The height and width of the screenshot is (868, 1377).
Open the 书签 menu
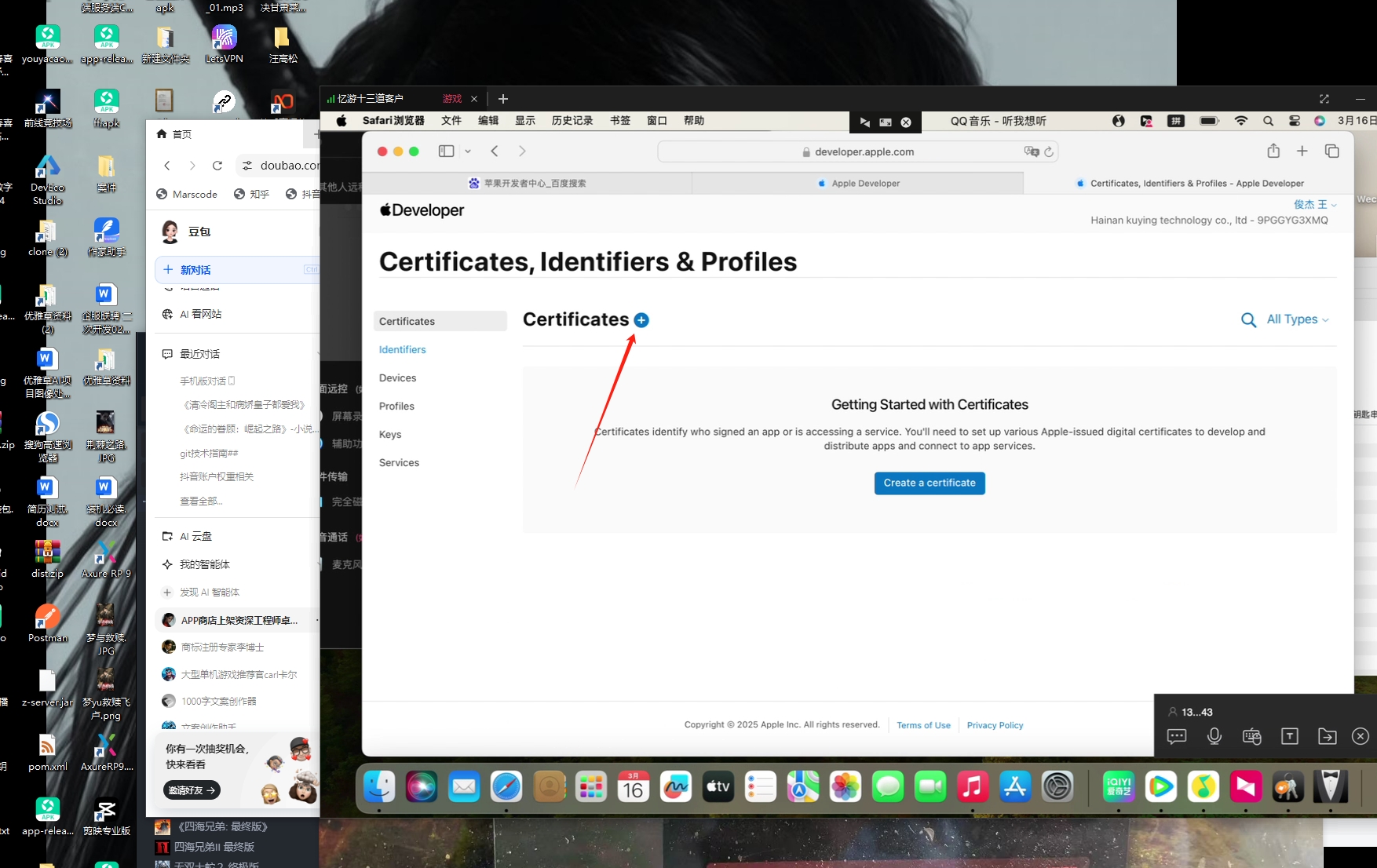[x=620, y=121]
